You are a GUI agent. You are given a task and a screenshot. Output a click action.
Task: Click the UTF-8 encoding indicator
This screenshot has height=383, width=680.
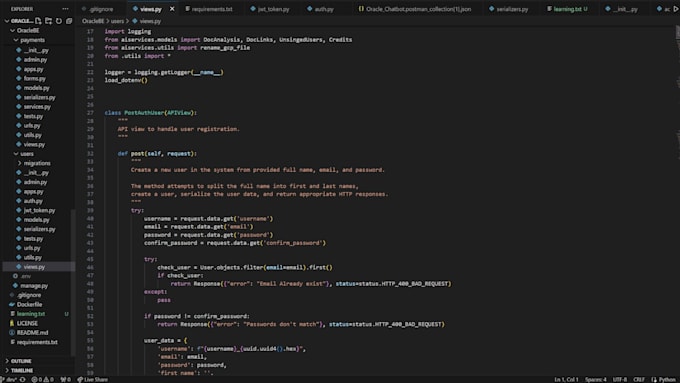(620, 380)
